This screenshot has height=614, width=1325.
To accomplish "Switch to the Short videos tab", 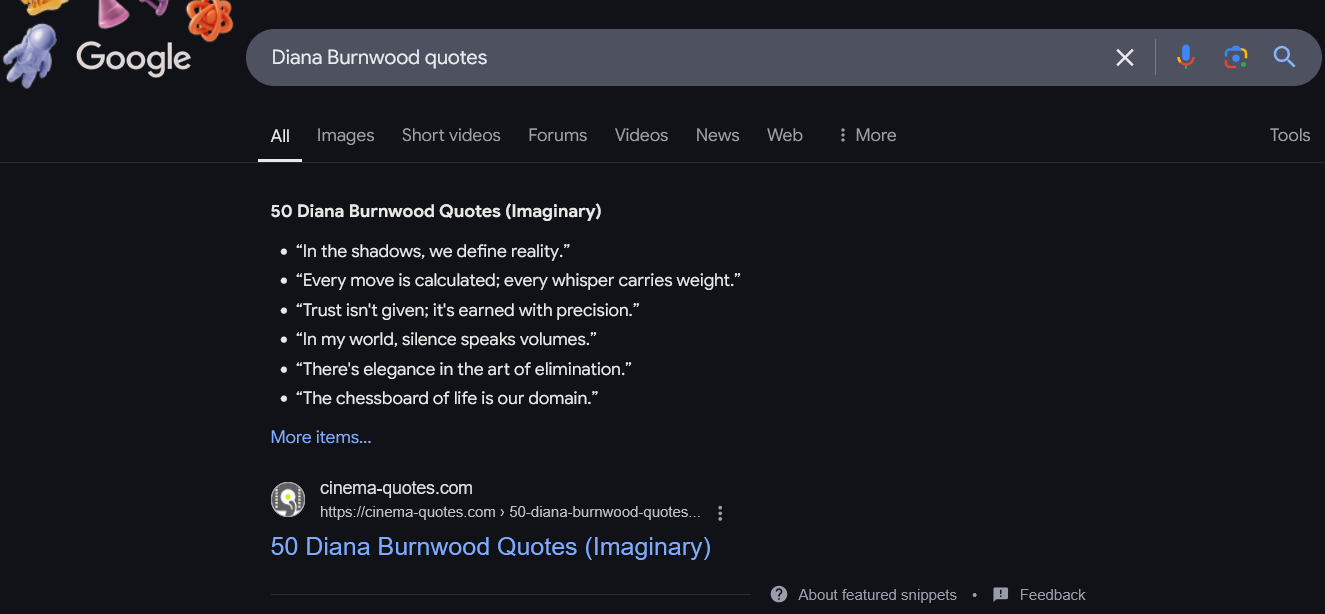I will [451, 135].
